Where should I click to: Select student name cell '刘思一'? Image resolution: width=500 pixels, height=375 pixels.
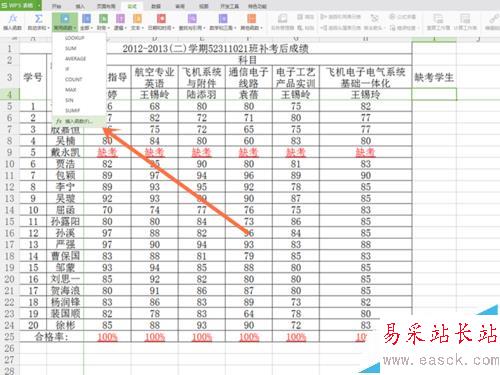65,279
